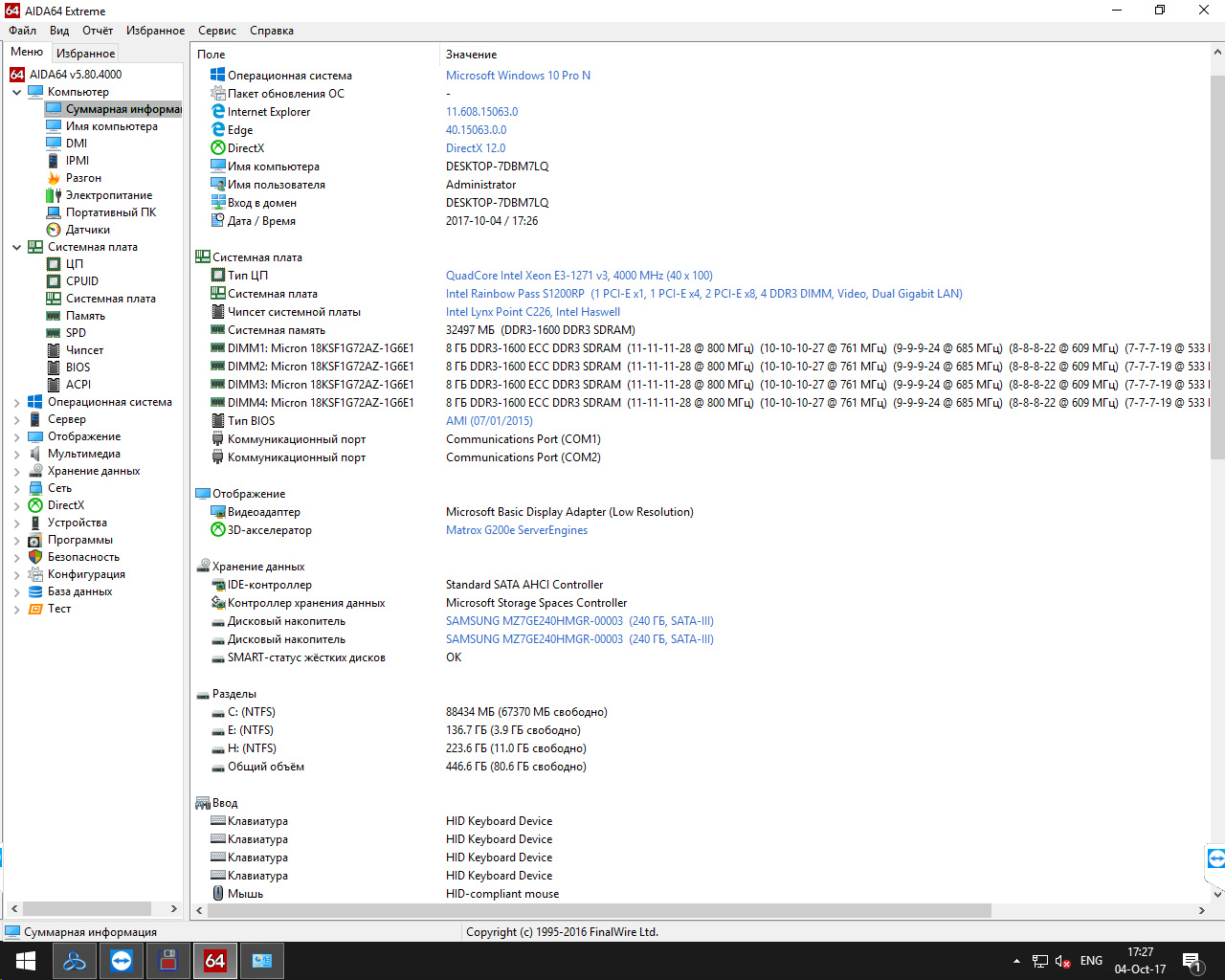Click the AIDA64 v5.80.4000 root node
Image resolution: width=1225 pixels, height=980 pixels.
76,75
